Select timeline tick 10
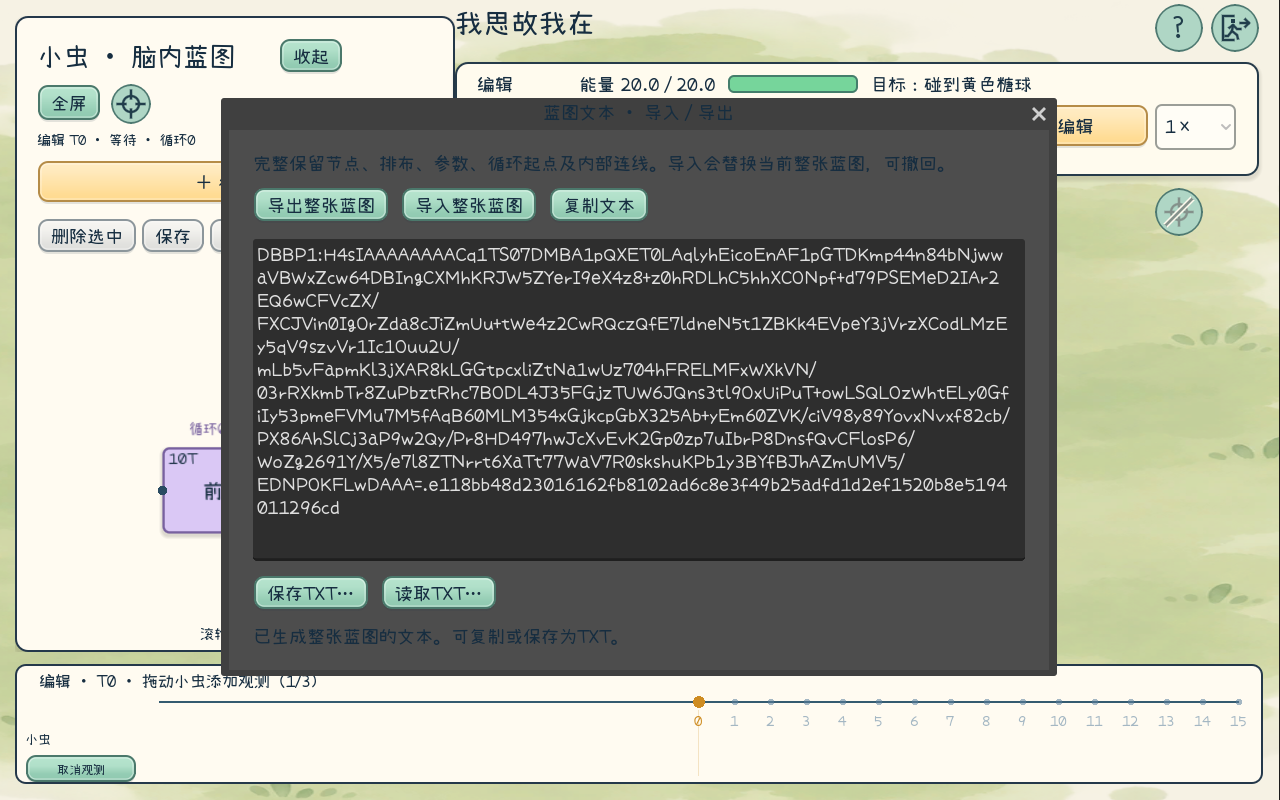1280x800 pixels. 1058,702
